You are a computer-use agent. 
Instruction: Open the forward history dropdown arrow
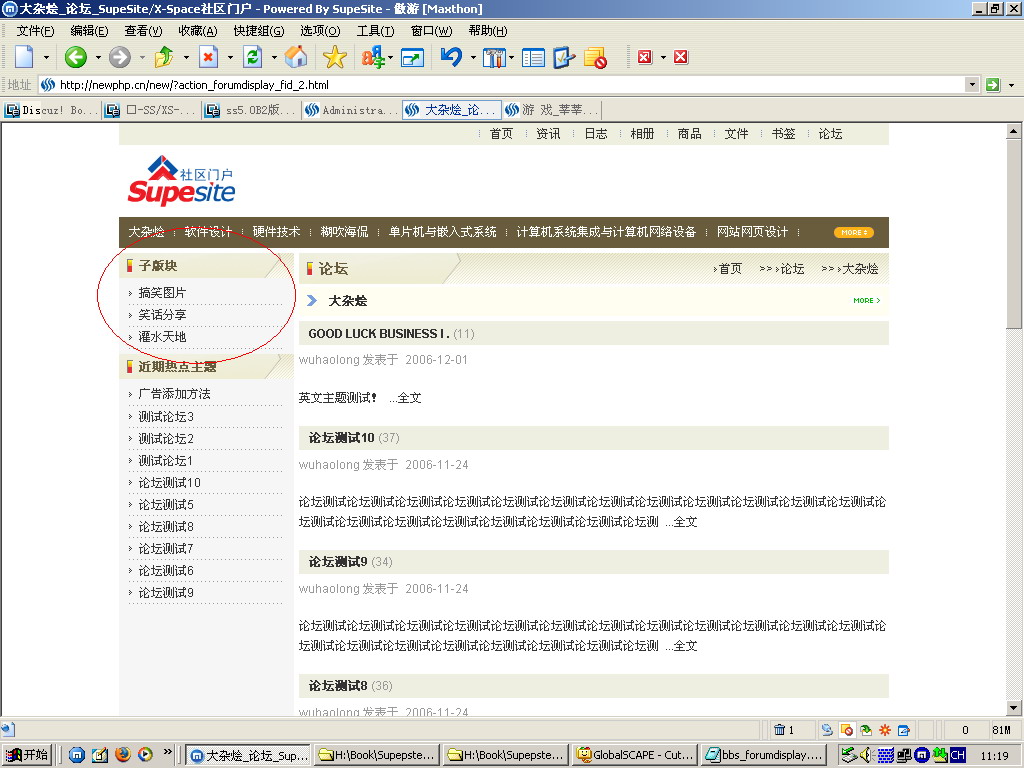click(142, 57)
